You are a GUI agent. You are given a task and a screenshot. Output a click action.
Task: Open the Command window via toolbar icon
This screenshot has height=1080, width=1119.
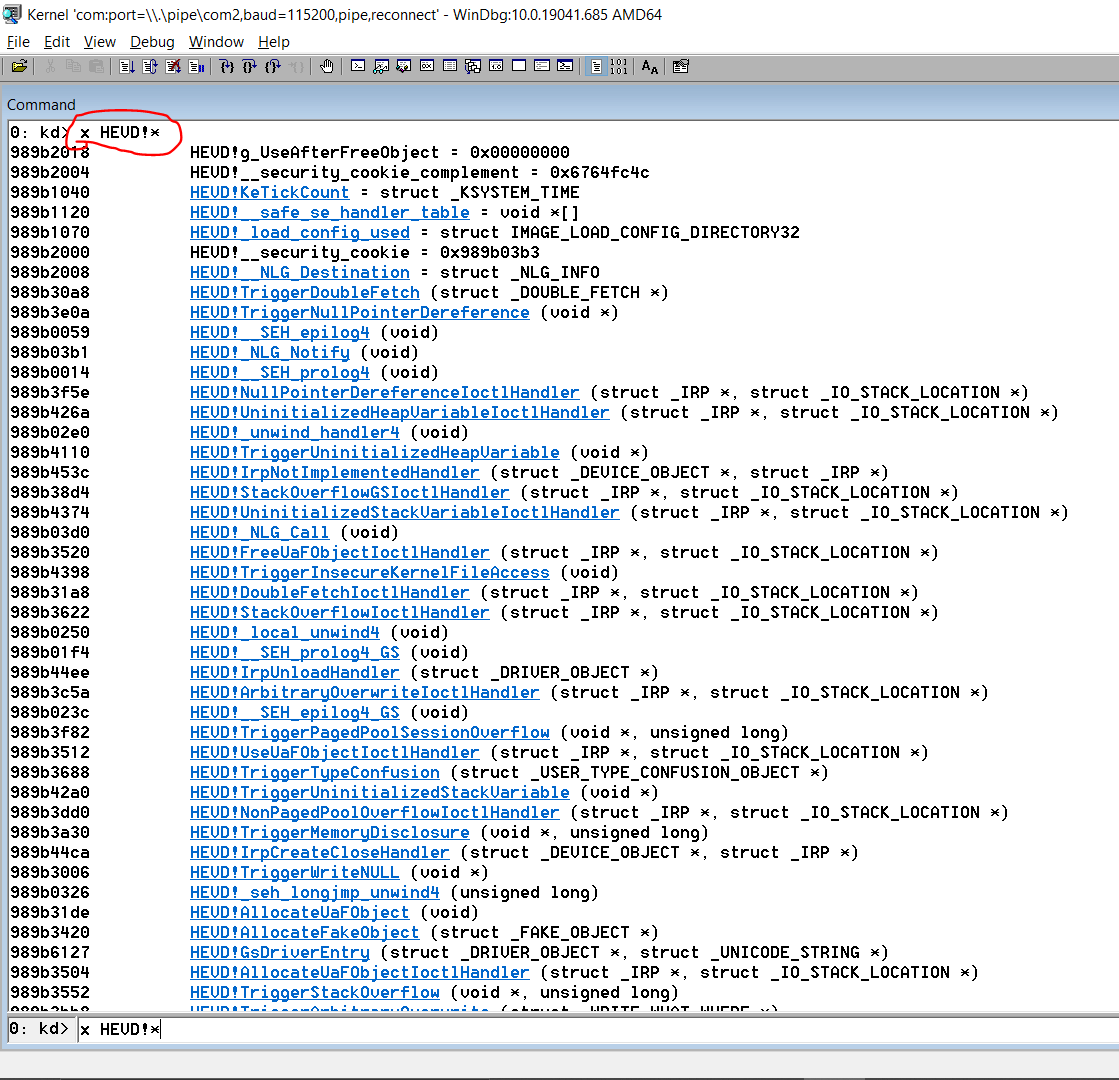coord(358,67)
